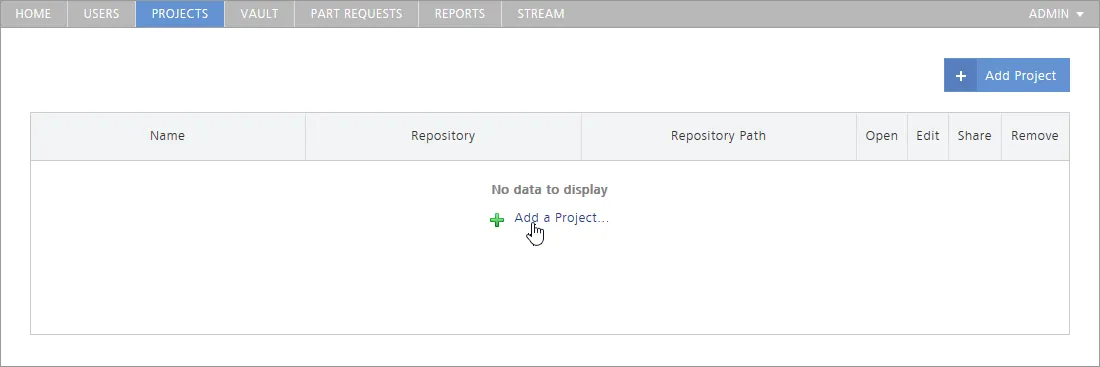Image resolution: width=1100 pixels, height=367 pixels.
Task: Click the white plus icon on Add Project
Action: (960, 75)
